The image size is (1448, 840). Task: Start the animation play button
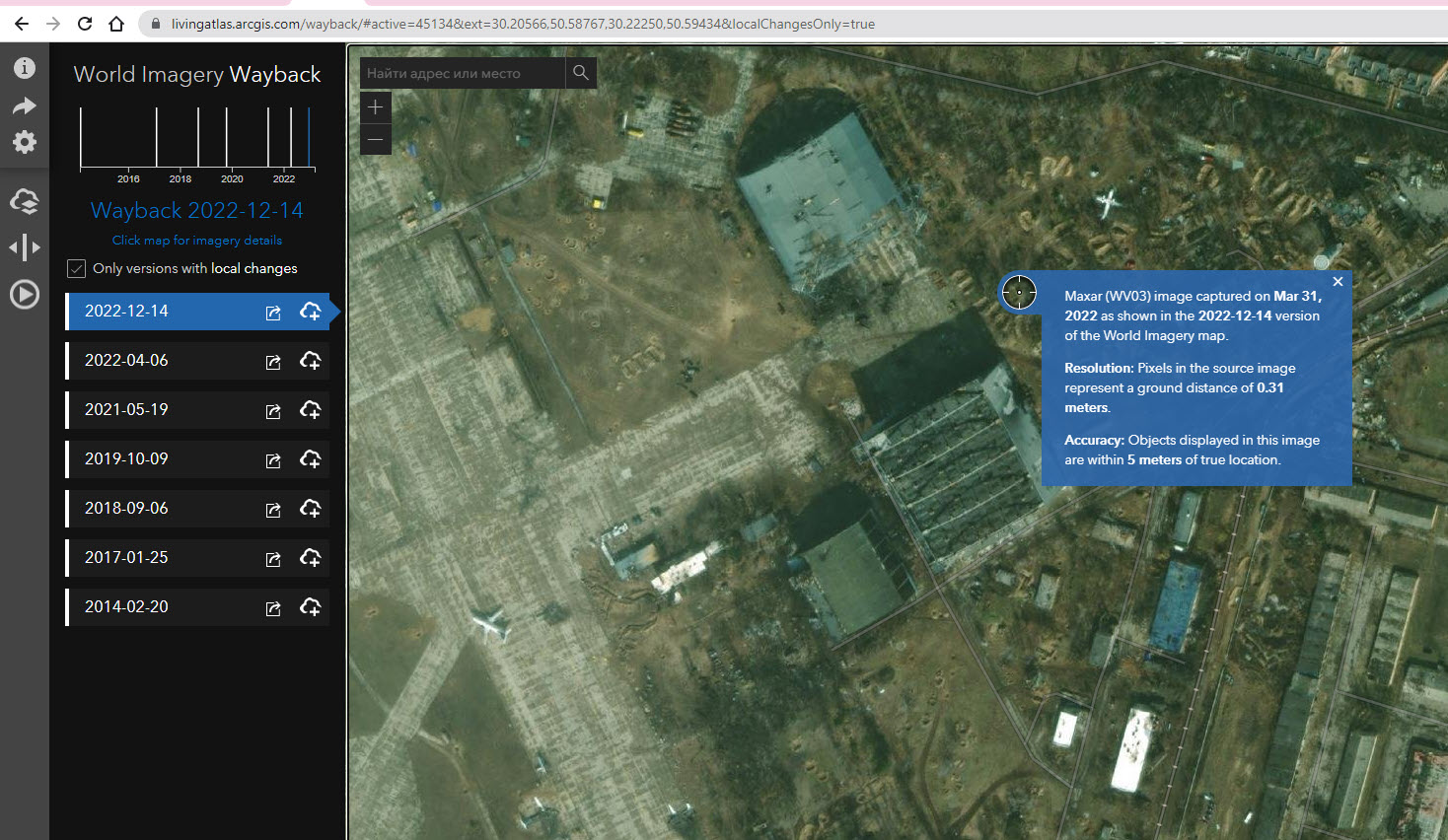coord(24,294)
